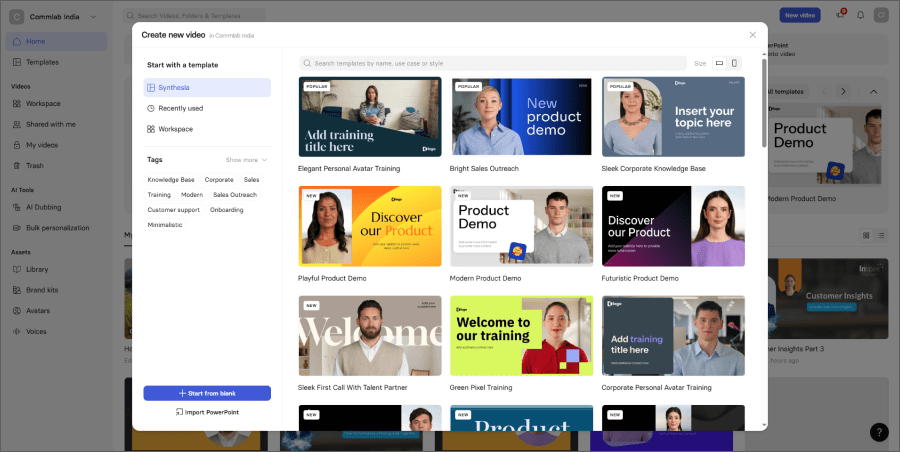900x452 pixels.
Task: Toggle the Modern tag filter
Action: coord(192,195)
